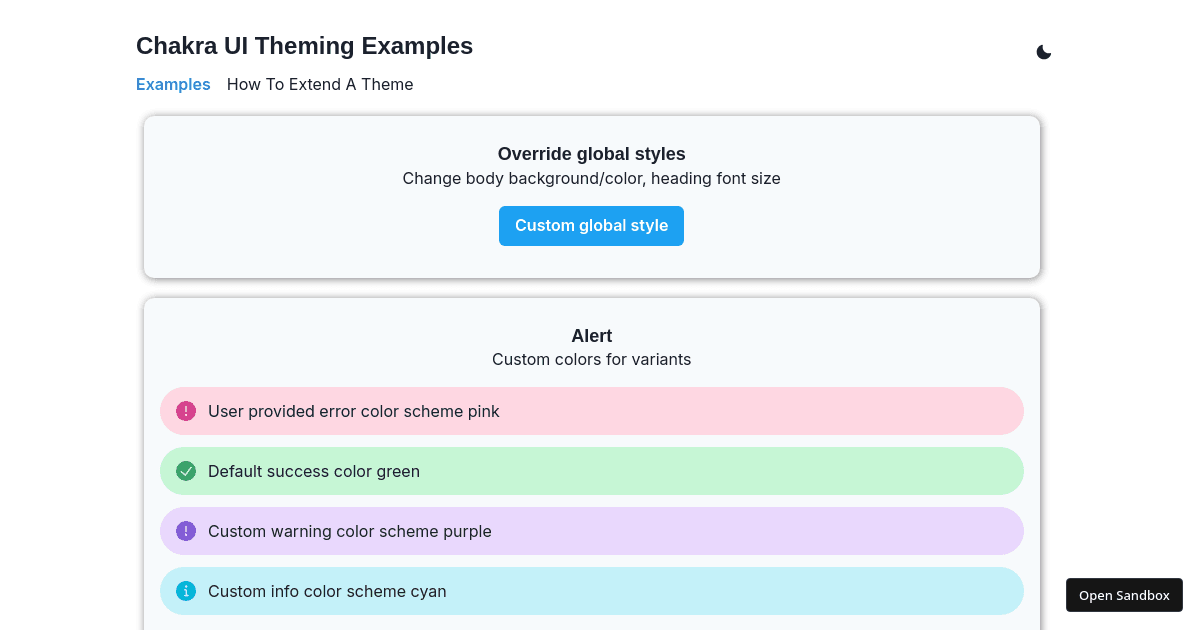Click the cyan info alert message text
The image size is (1200, 630).
tap(327, 591)
